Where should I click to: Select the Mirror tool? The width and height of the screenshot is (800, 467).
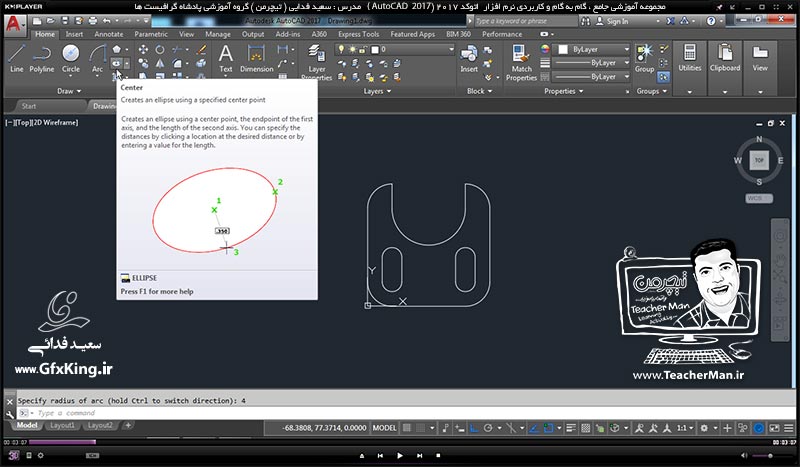160,63
